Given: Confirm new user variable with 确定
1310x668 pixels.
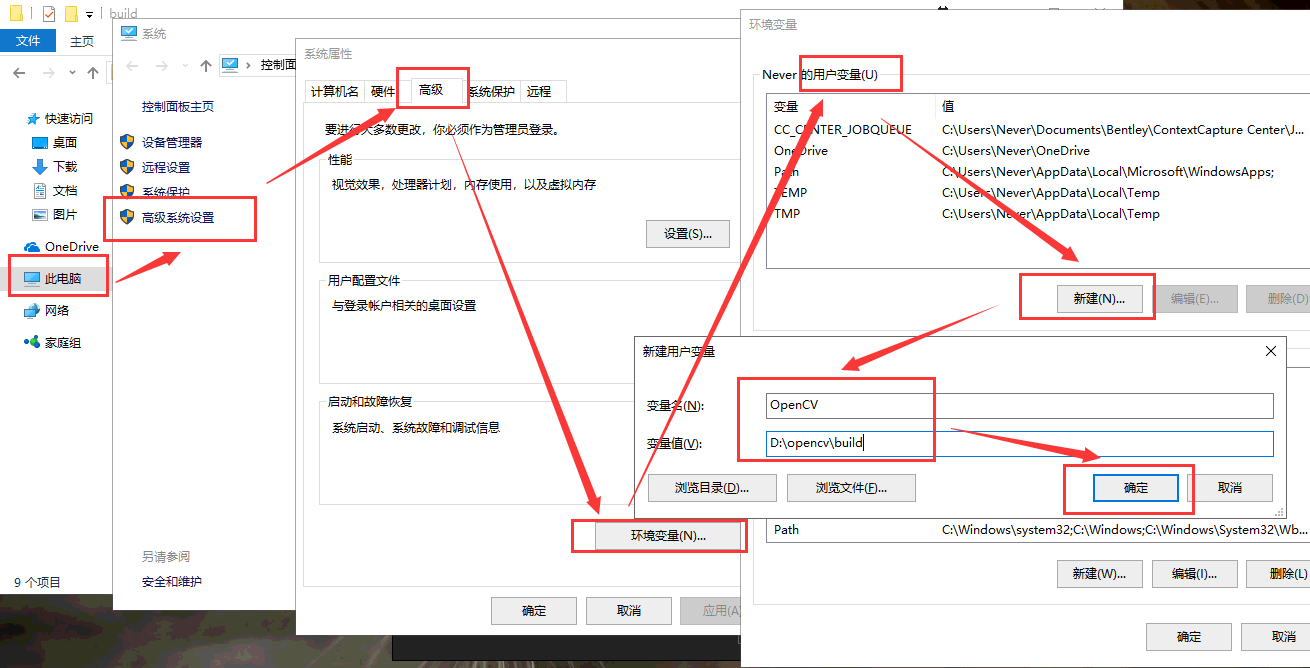Looking at the screenshot, I should tap(1136, 488).
